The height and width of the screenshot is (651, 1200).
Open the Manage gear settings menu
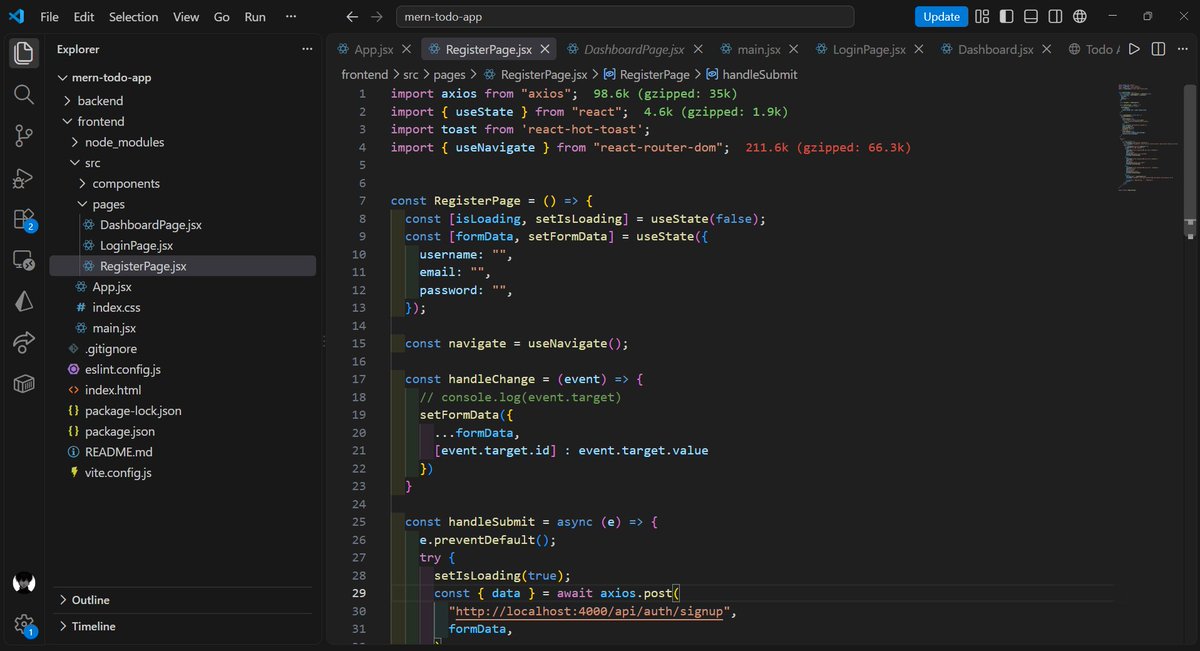[x=24, y=624]
